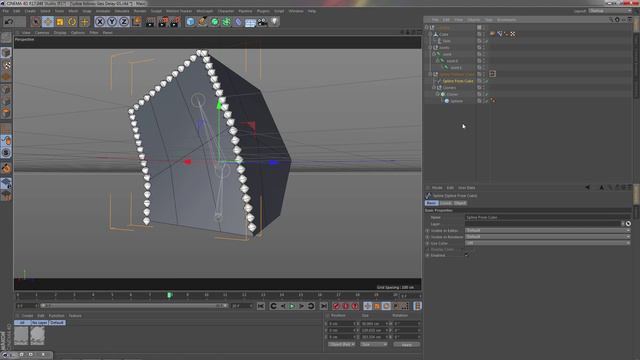Toggle the Enabled checkbox in attributes
The height and width of the screenshot is (360, 640).
(467, 256)
